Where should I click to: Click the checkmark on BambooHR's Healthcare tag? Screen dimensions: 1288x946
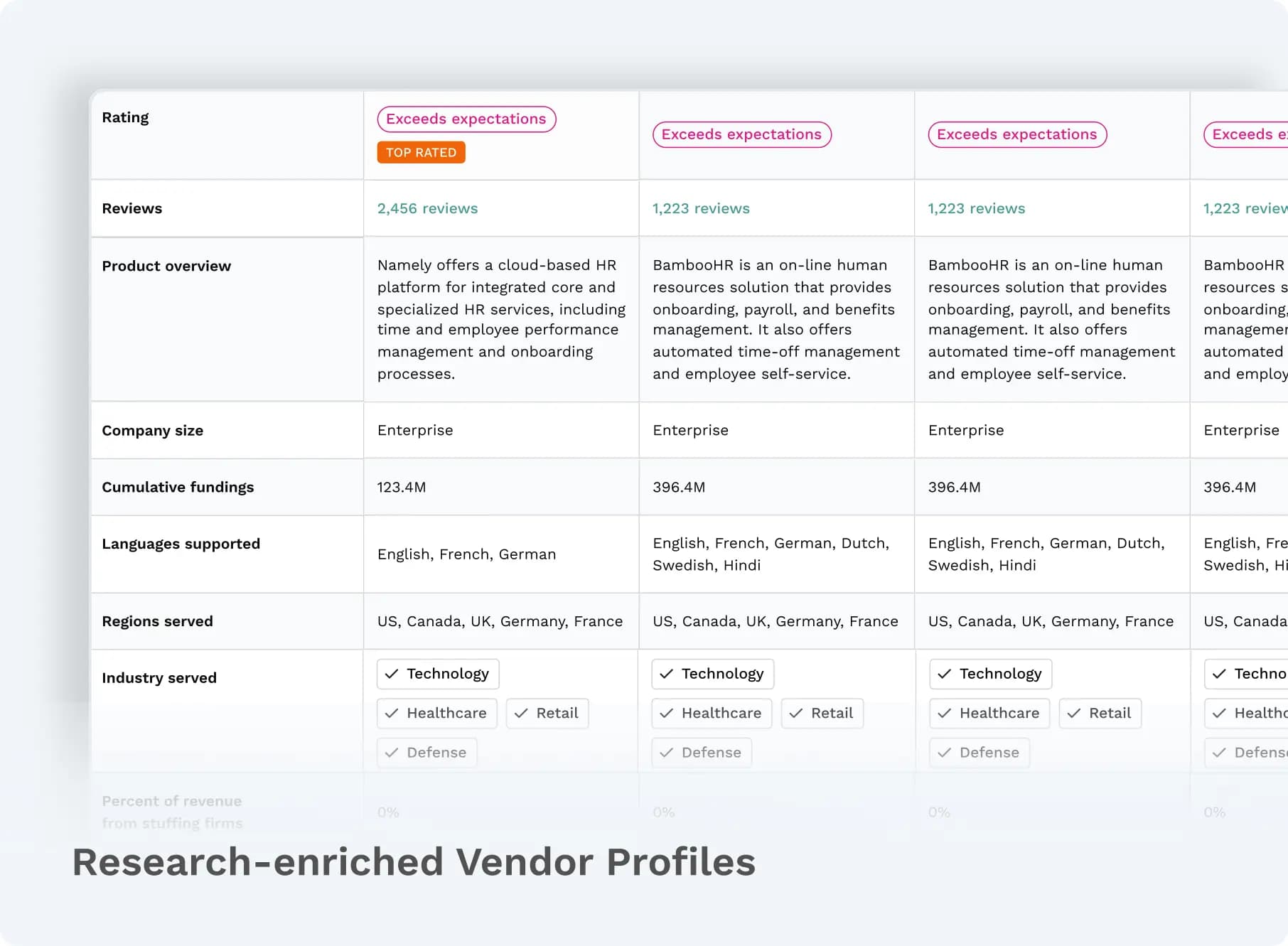pos(667,713)
